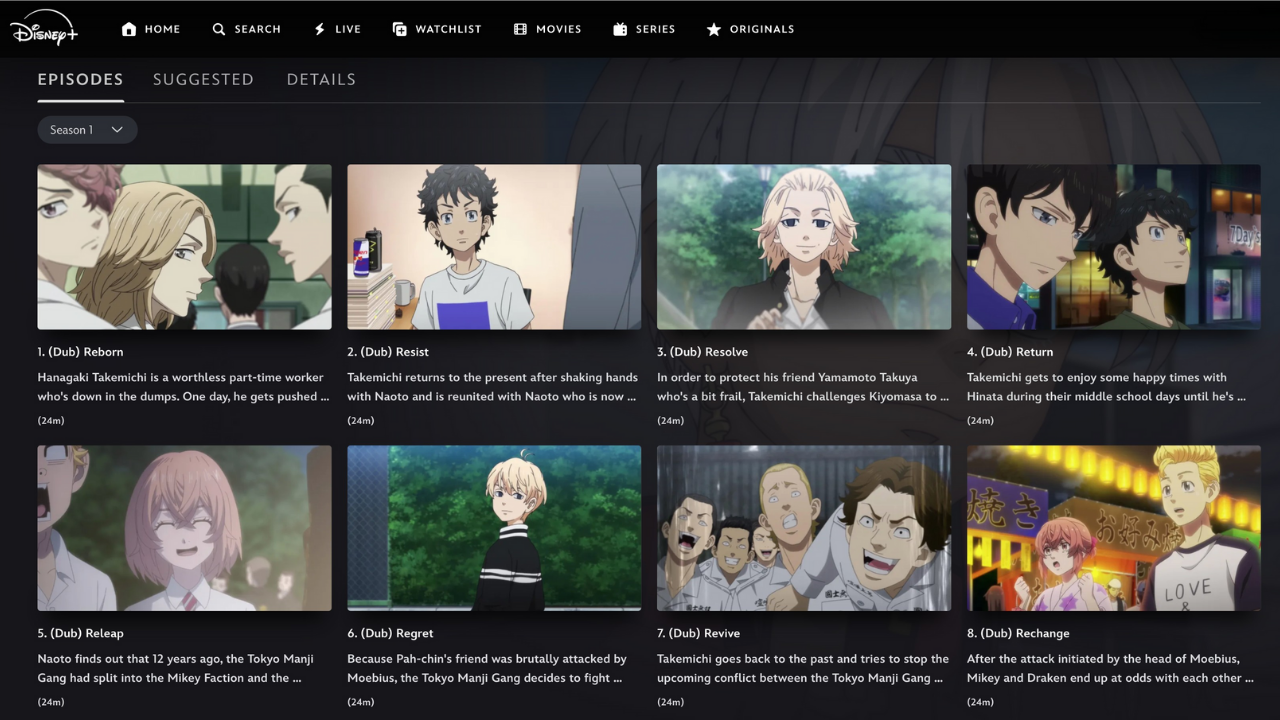This screenshot has width=1280, height=720.
Task: Play episode 8 Rechange thumbnail
Action: (1113, 528)
